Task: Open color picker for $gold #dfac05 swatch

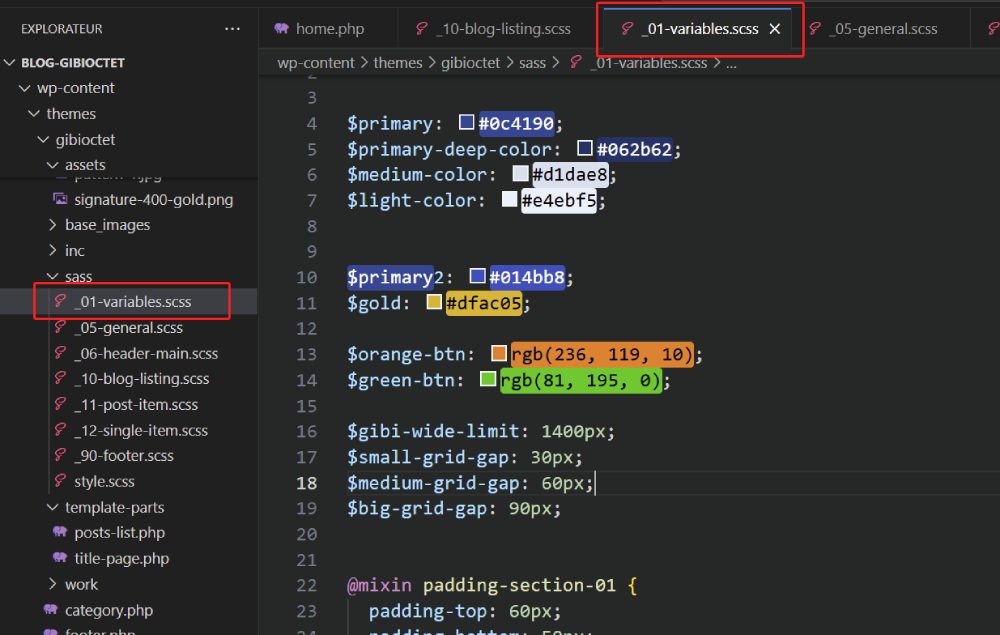Action: pyautogui.click(x=434, y=302)
